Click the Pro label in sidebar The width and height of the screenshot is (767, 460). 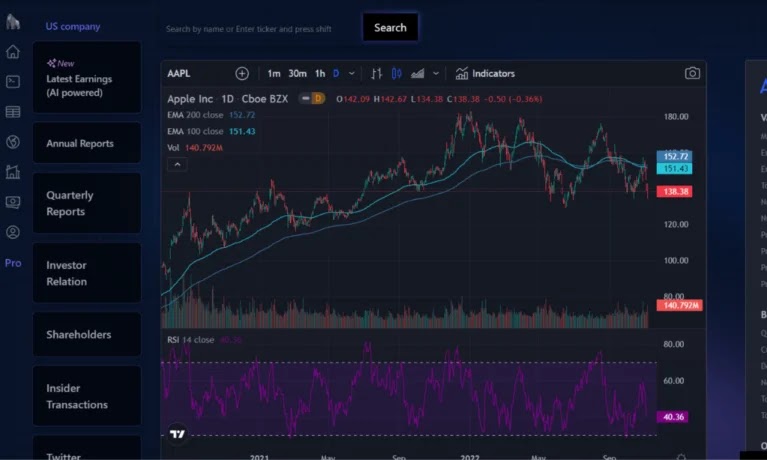click(x=13, y=263)
